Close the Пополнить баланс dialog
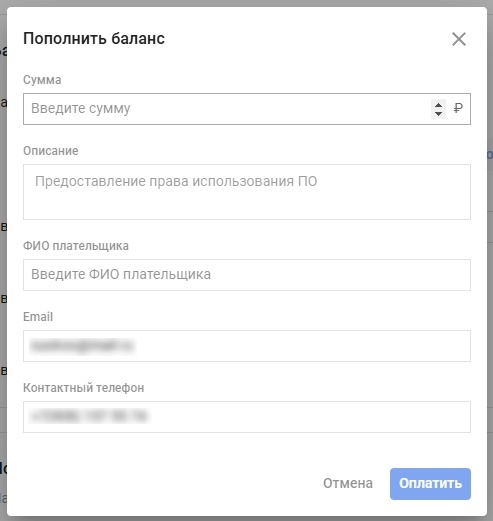Image resolution: width=493 pixels, height=521 pixels. [459, 39]
